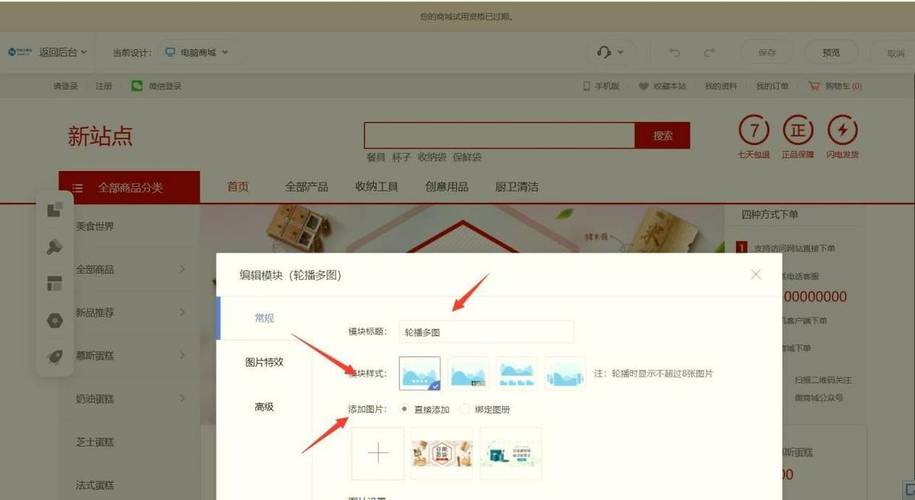The width and height of the screenshot is (915, 500).
Task: Select the page layout icon in sidebar
Action: click(55, 284)
